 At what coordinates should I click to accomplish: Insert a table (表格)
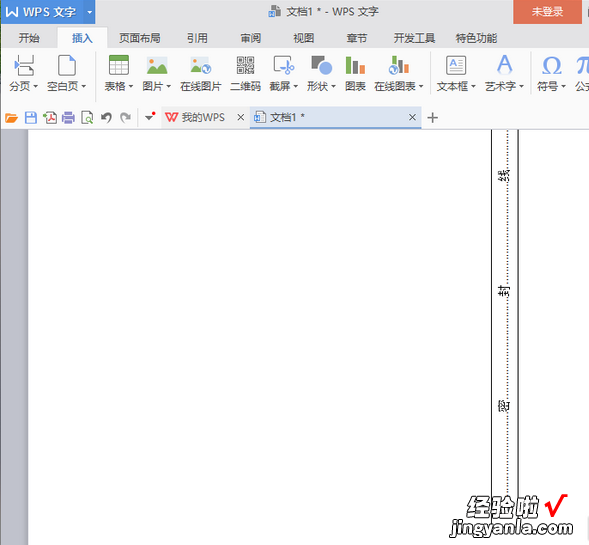pos(119,72)
